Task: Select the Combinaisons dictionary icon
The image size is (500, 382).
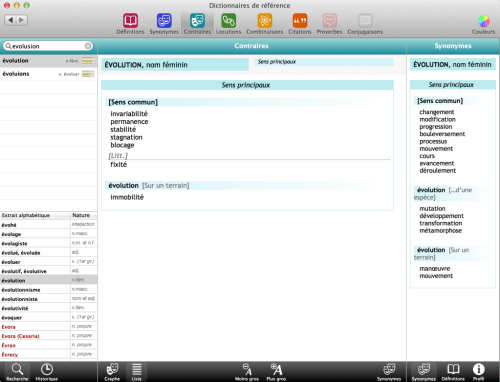Action: 264,24
